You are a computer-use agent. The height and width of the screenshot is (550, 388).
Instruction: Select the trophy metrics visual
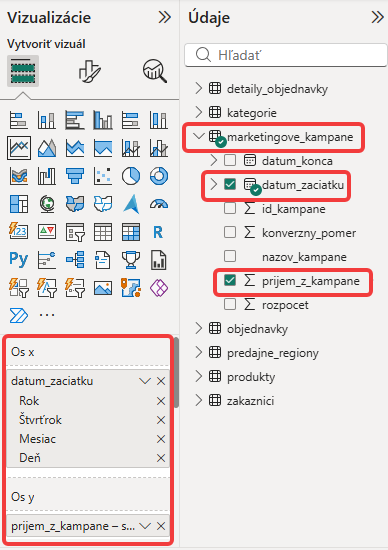coord(131,260)
